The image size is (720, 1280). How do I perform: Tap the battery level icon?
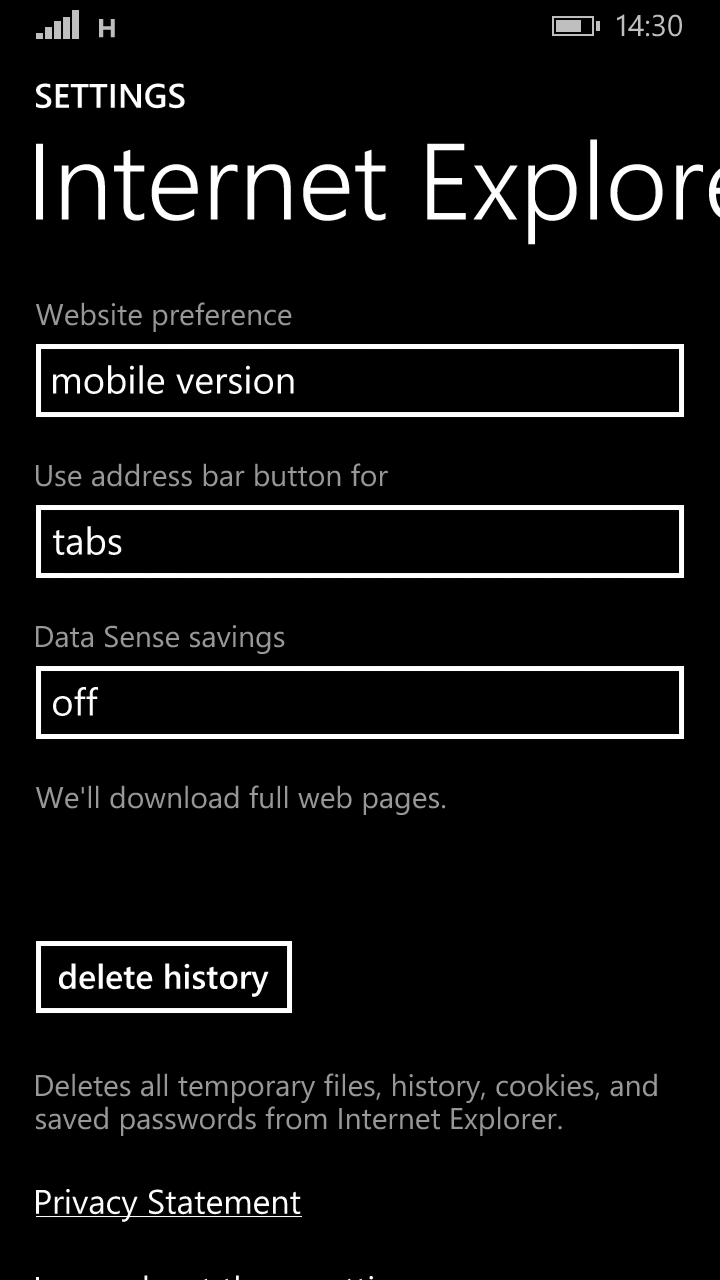tap(575, 26)
